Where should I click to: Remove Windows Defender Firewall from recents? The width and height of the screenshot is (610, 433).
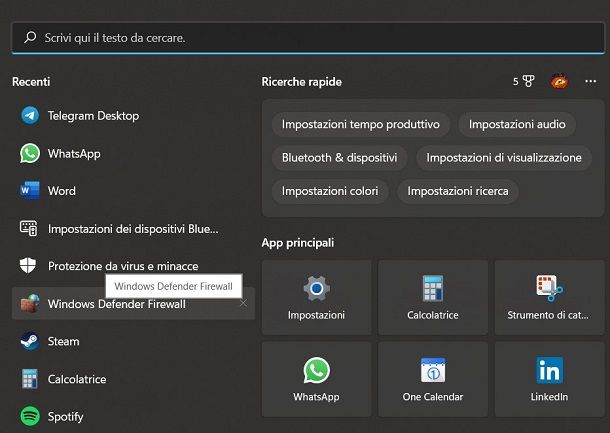(243, 303)
